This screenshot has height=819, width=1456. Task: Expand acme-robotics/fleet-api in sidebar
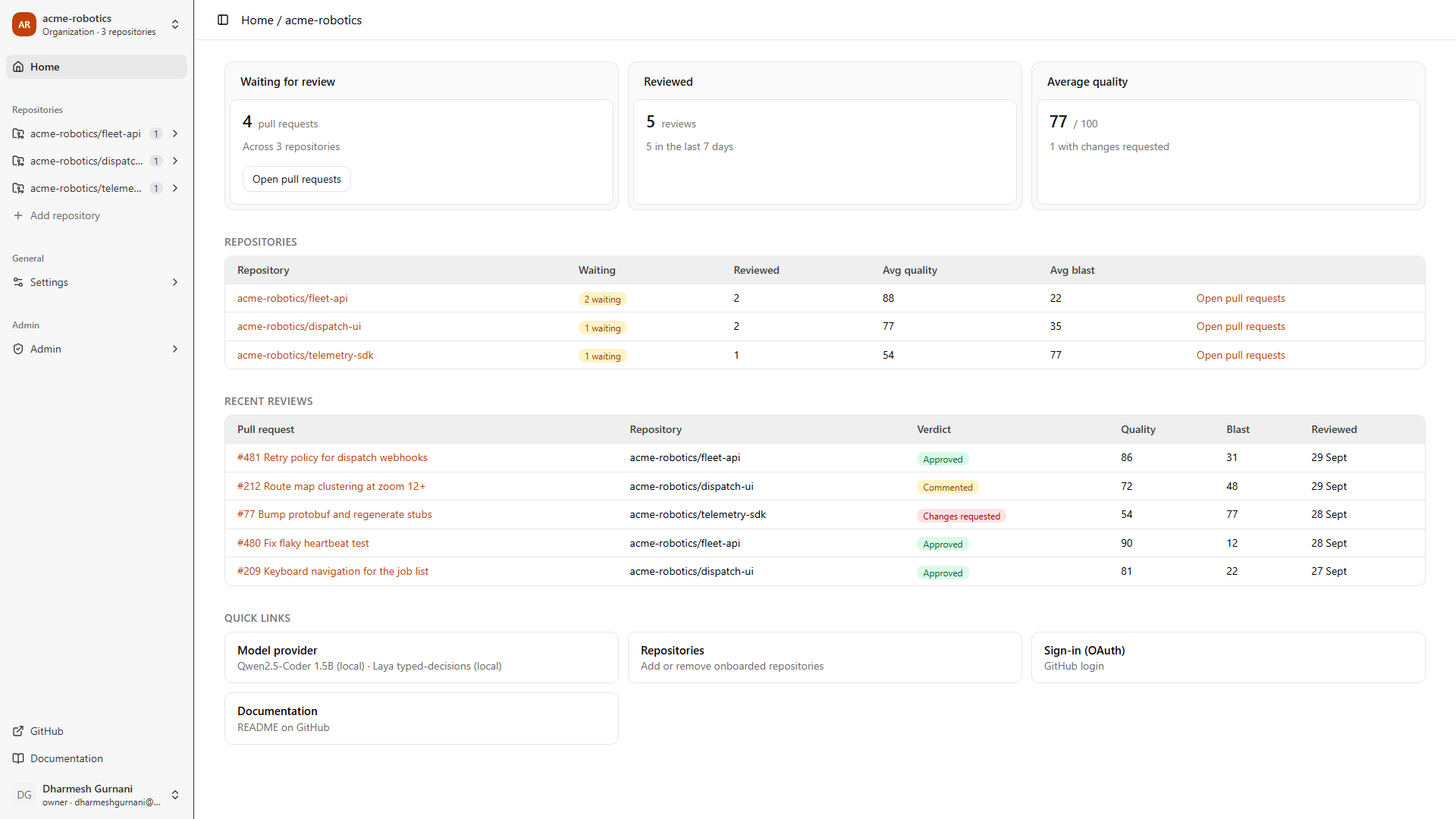pos(175,133)
